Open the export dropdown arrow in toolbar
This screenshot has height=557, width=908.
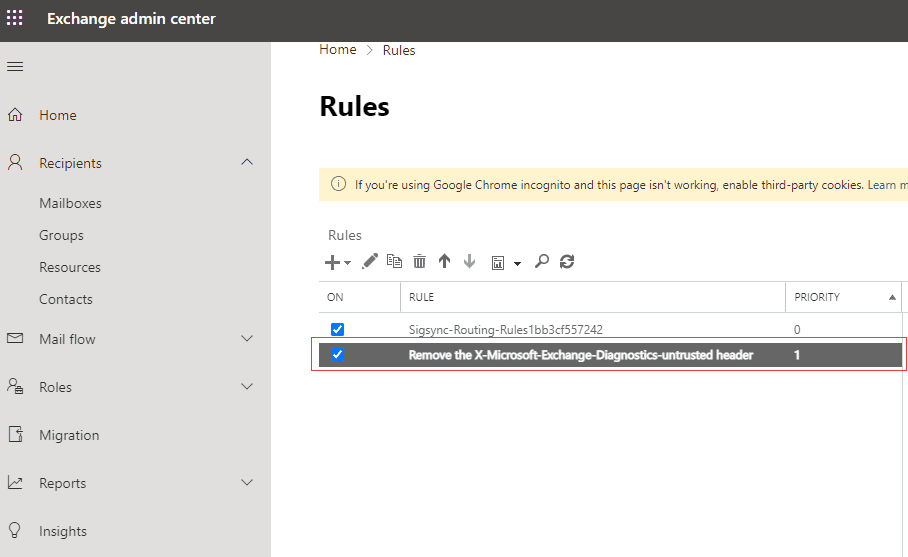coord(517,263)
